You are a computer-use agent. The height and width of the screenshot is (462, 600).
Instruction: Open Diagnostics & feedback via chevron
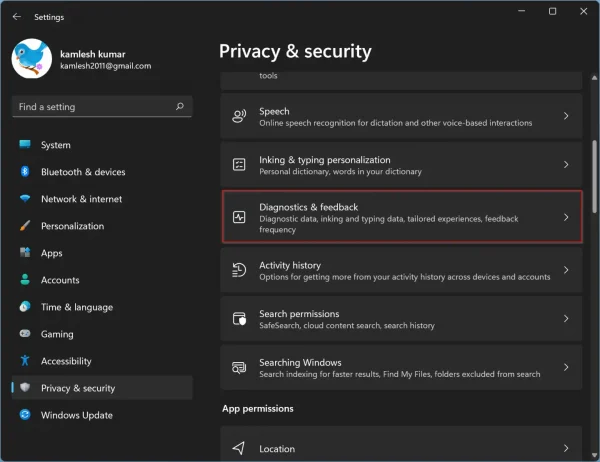(566, 217)
